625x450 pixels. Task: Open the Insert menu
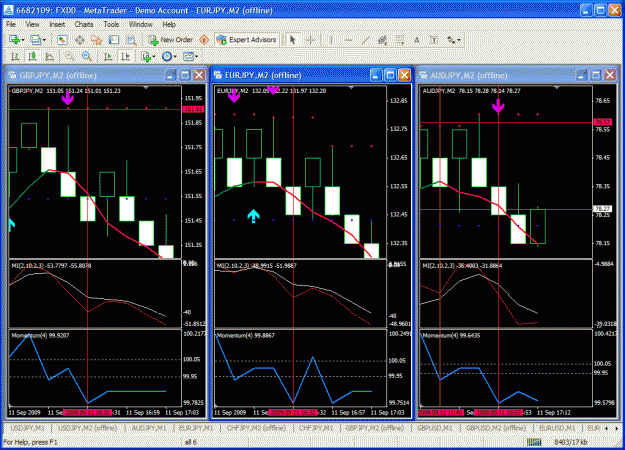57,24
